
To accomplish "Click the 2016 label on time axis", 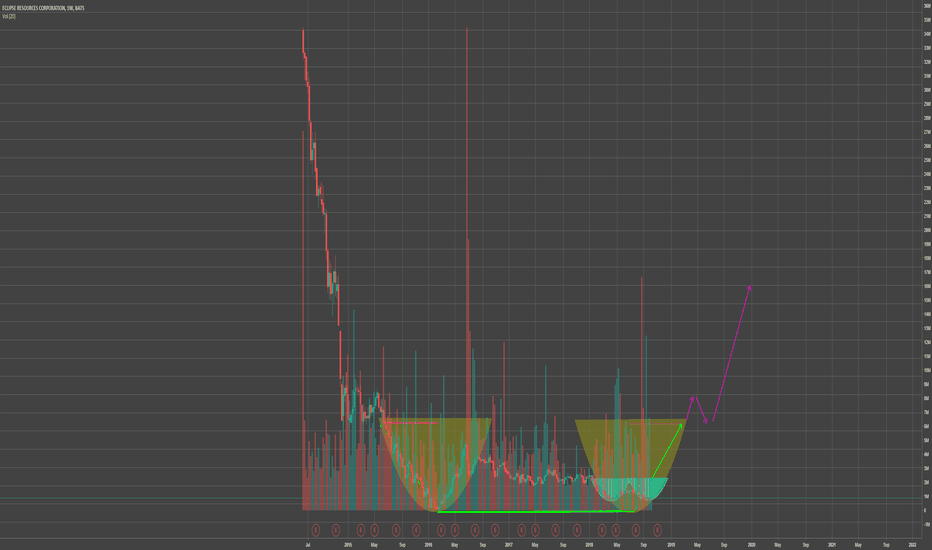I will point(429,545).
